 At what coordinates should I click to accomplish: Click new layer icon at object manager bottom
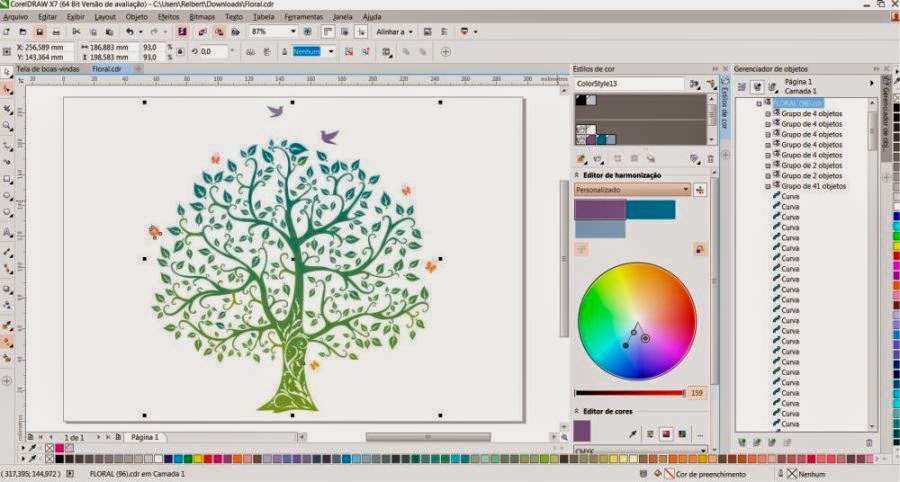pos(742,442)
